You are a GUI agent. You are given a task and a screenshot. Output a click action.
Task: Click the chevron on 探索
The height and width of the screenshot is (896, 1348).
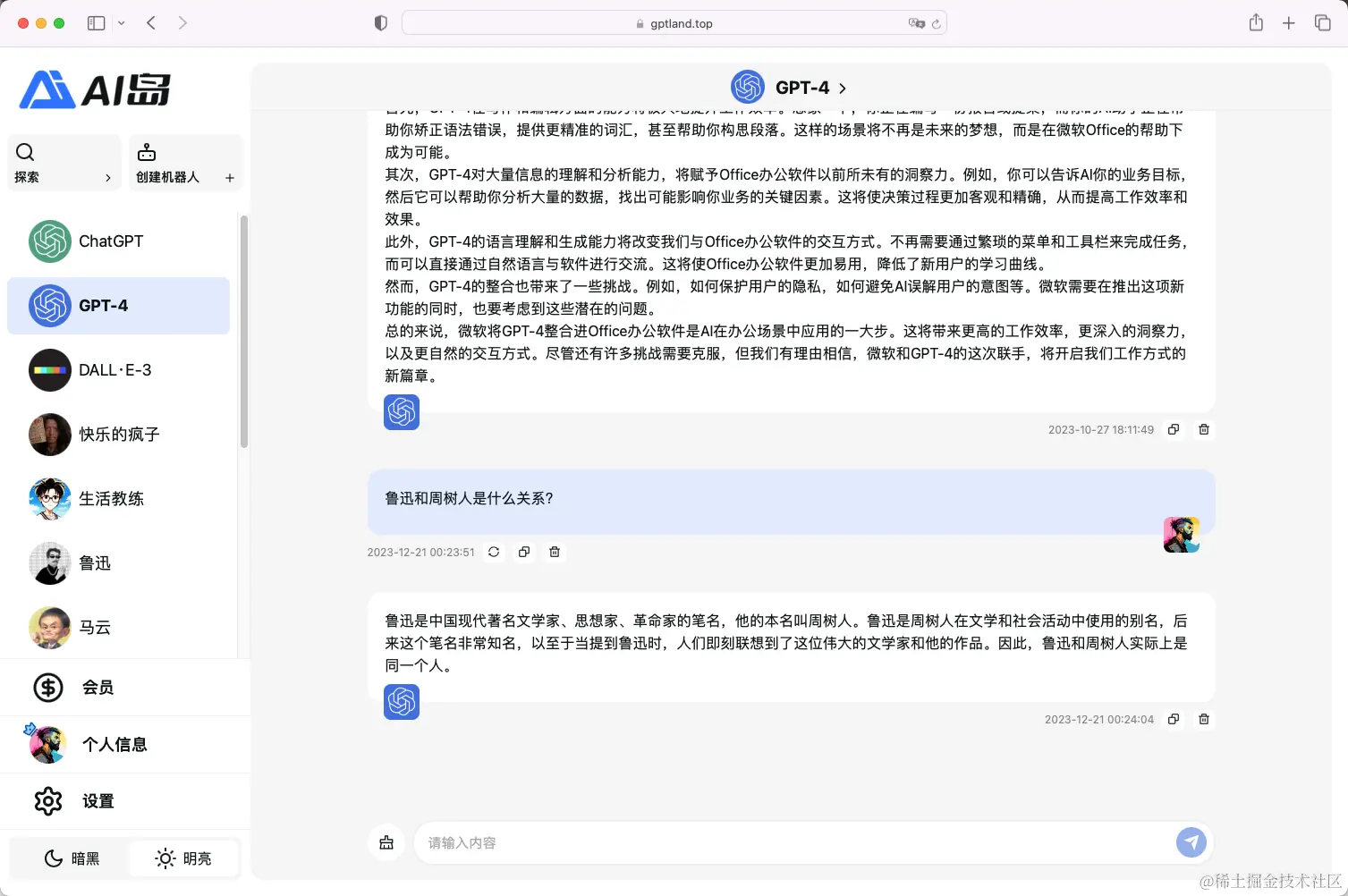pyautogui.click(x=108, y=178)
